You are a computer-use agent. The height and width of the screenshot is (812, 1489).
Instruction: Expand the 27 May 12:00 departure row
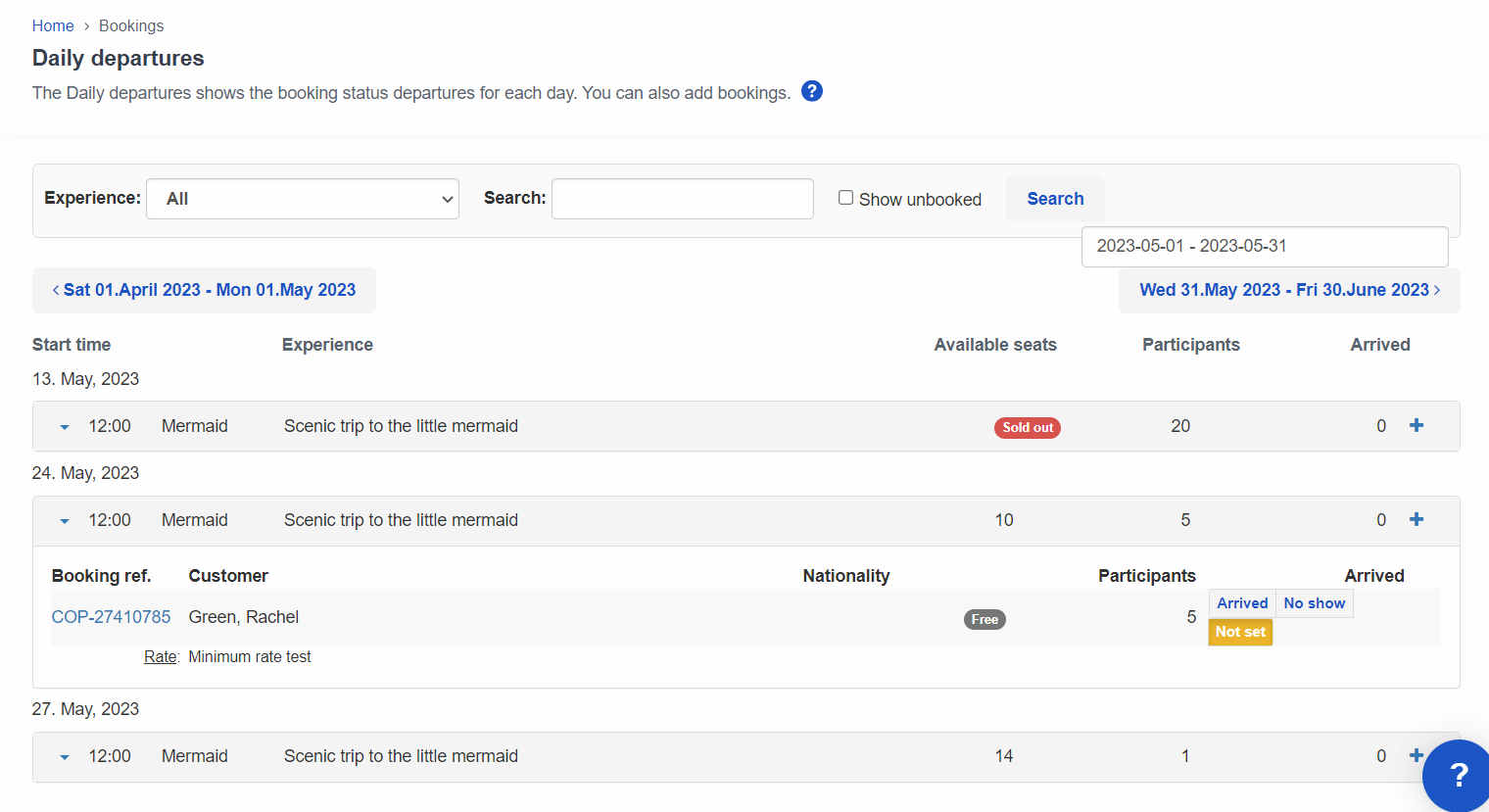tap(65, 757)
